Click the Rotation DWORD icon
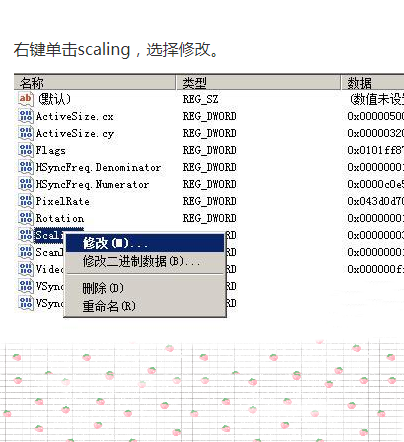Viewport: 404px width, 442px height. (x=26, y=218)
